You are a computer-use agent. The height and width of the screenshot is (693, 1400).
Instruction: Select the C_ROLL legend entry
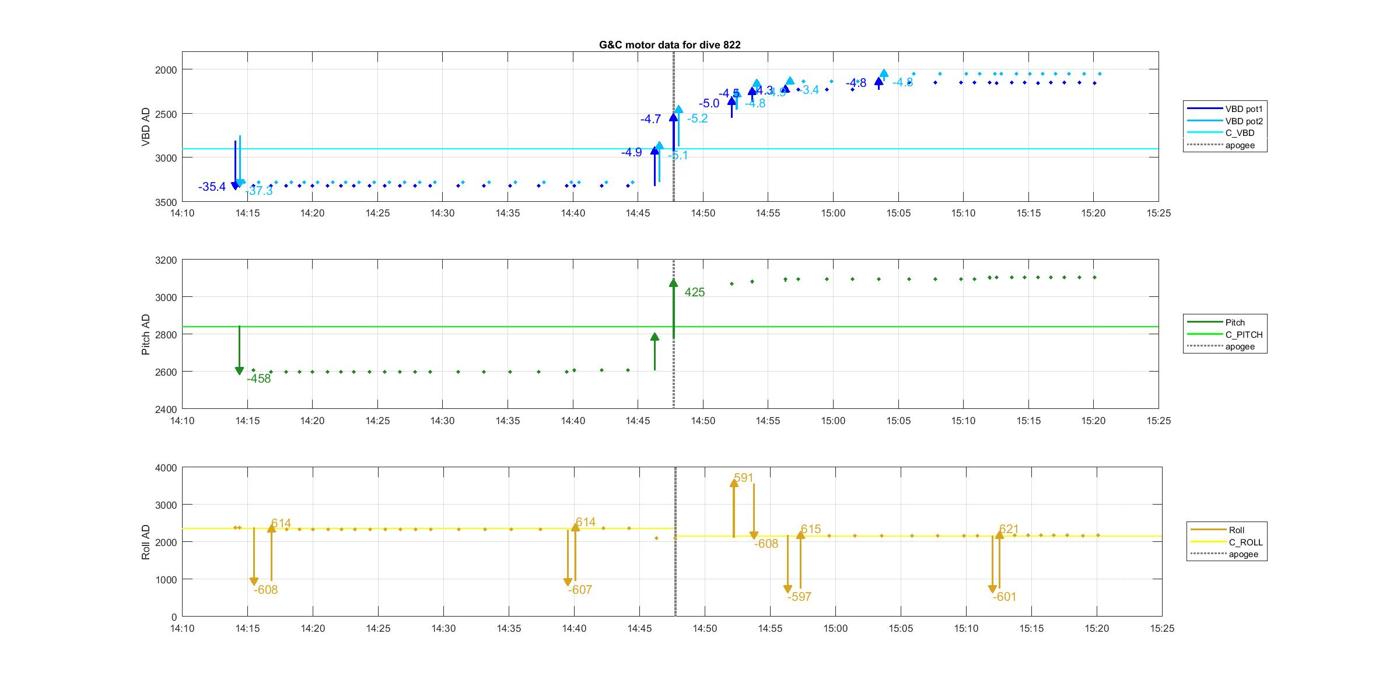[1227, 542]
